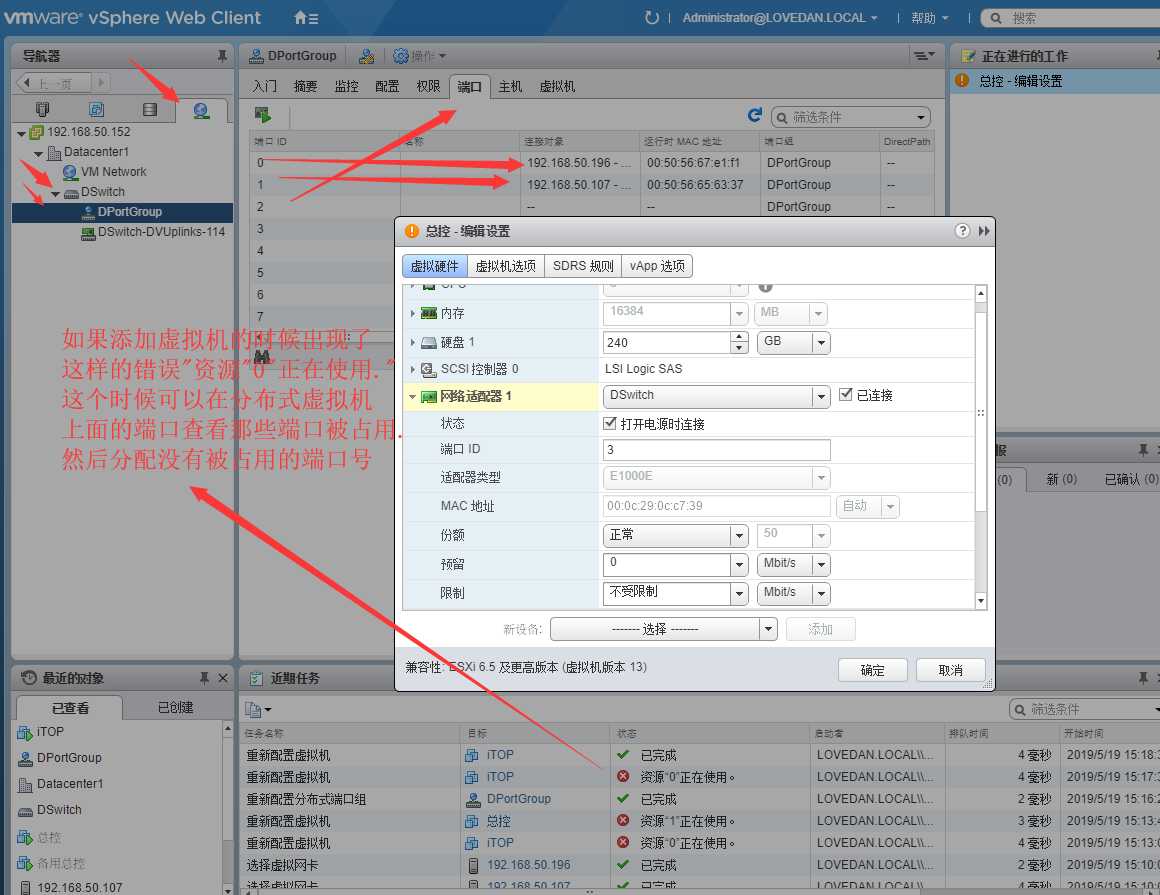Pin the Recent Tasks panel

(1143, 678)
